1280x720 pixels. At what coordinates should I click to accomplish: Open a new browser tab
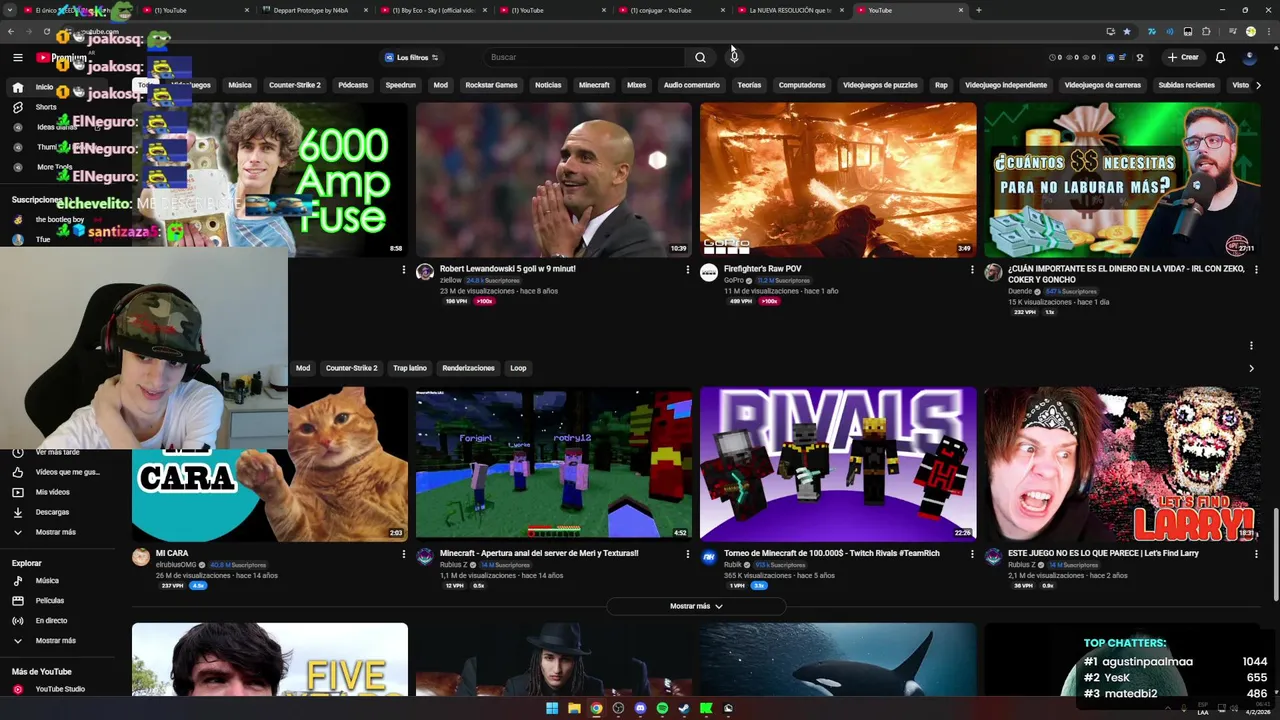(978, 10)
